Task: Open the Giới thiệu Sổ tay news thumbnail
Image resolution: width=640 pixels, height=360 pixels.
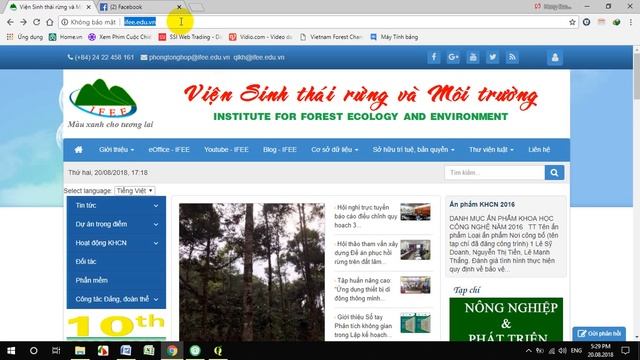Action: 415,323
